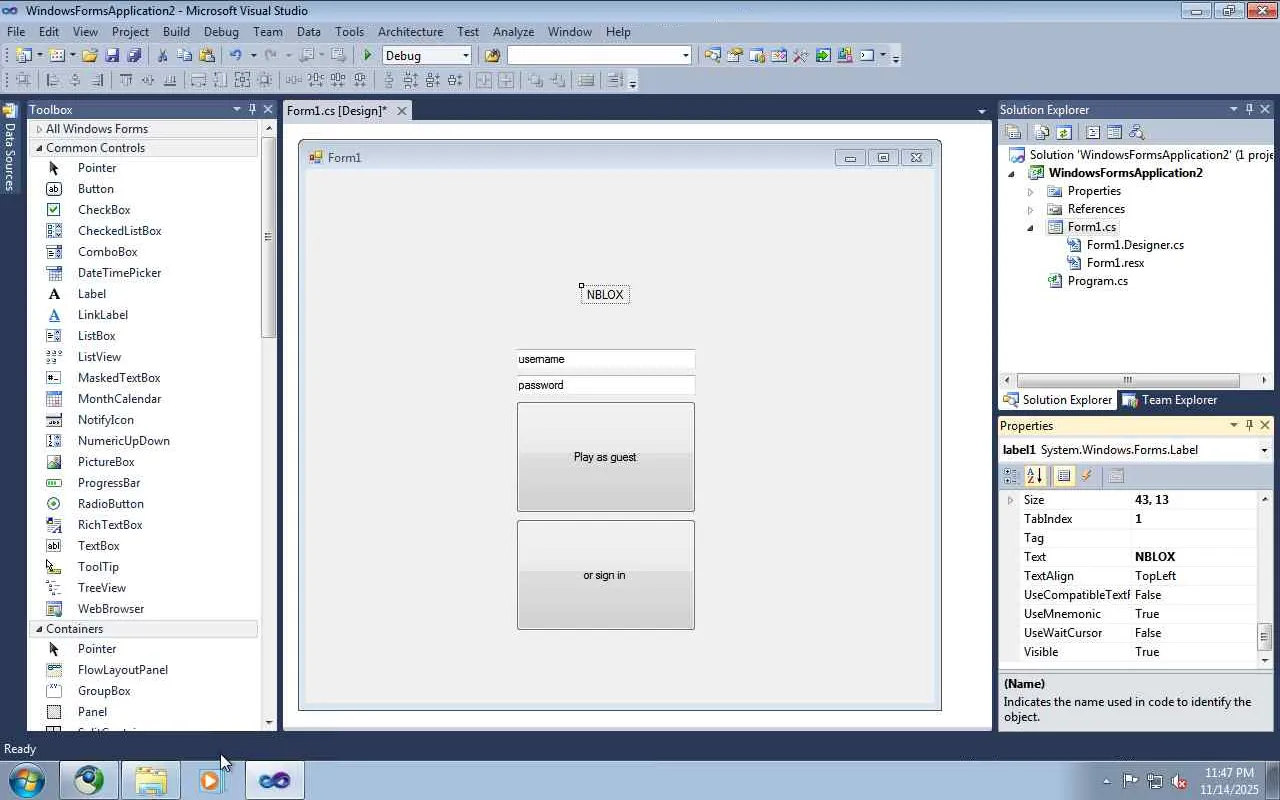This screenshot has height=800, width=1280.
Task: Click the Toolbox wrench icon in the standard toolbar
Action: [801, 56]
